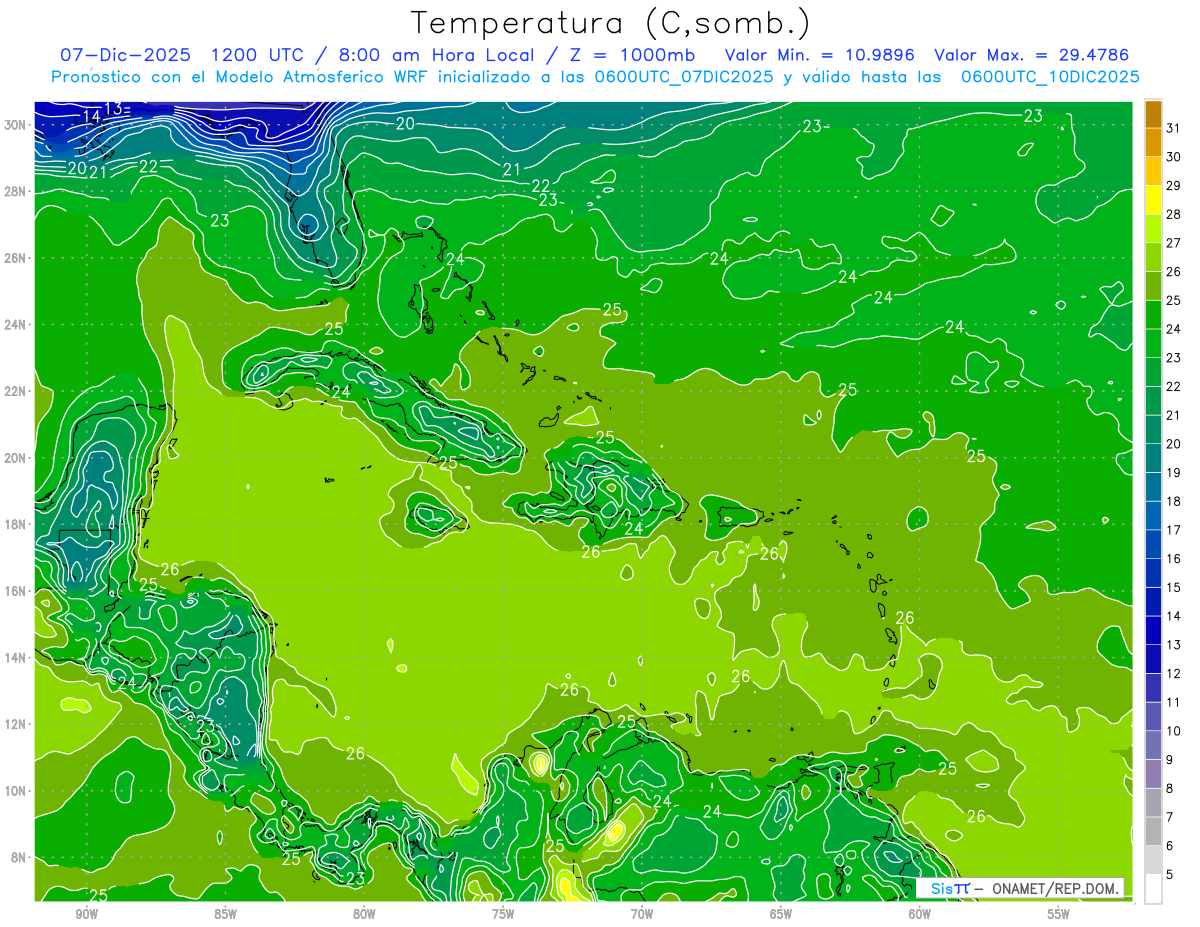The width and height of the screenshot is (1200, 927).
Task: Click the contour label '14' beside 30N
Action: 91,117
